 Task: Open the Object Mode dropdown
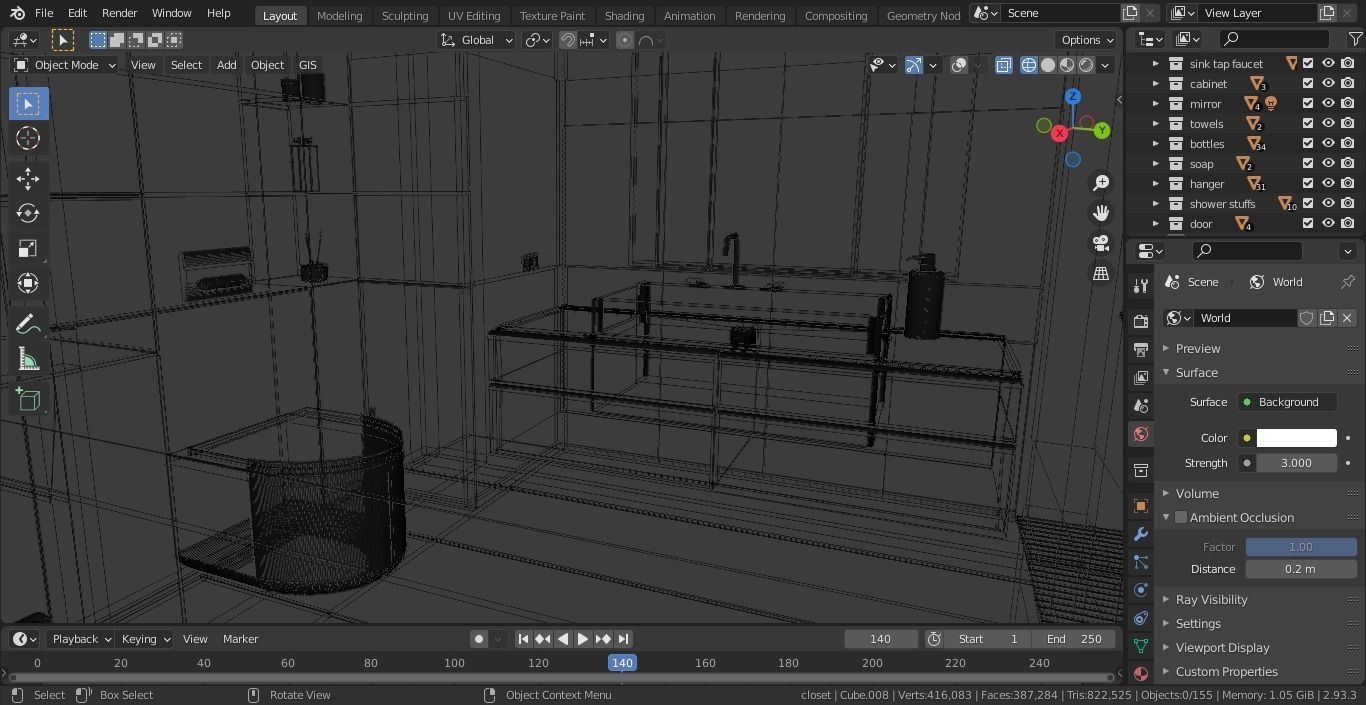tap(65, 65)
